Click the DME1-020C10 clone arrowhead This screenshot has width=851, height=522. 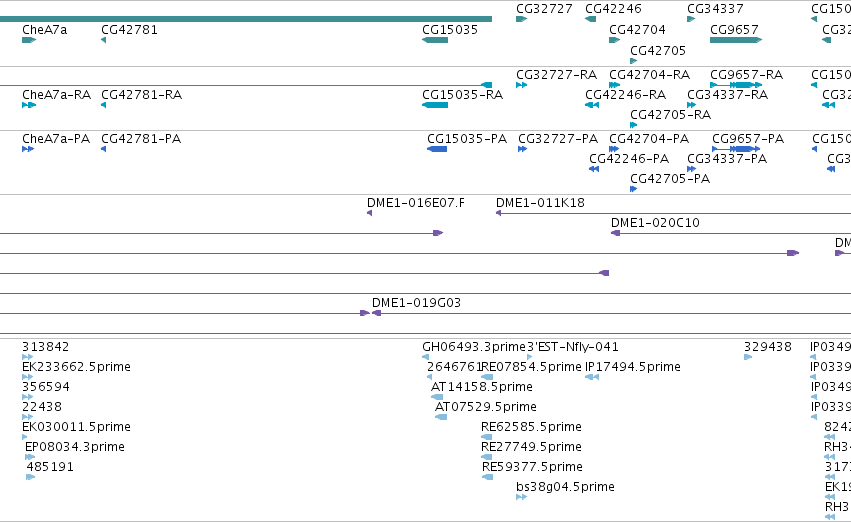click(615, 233)
